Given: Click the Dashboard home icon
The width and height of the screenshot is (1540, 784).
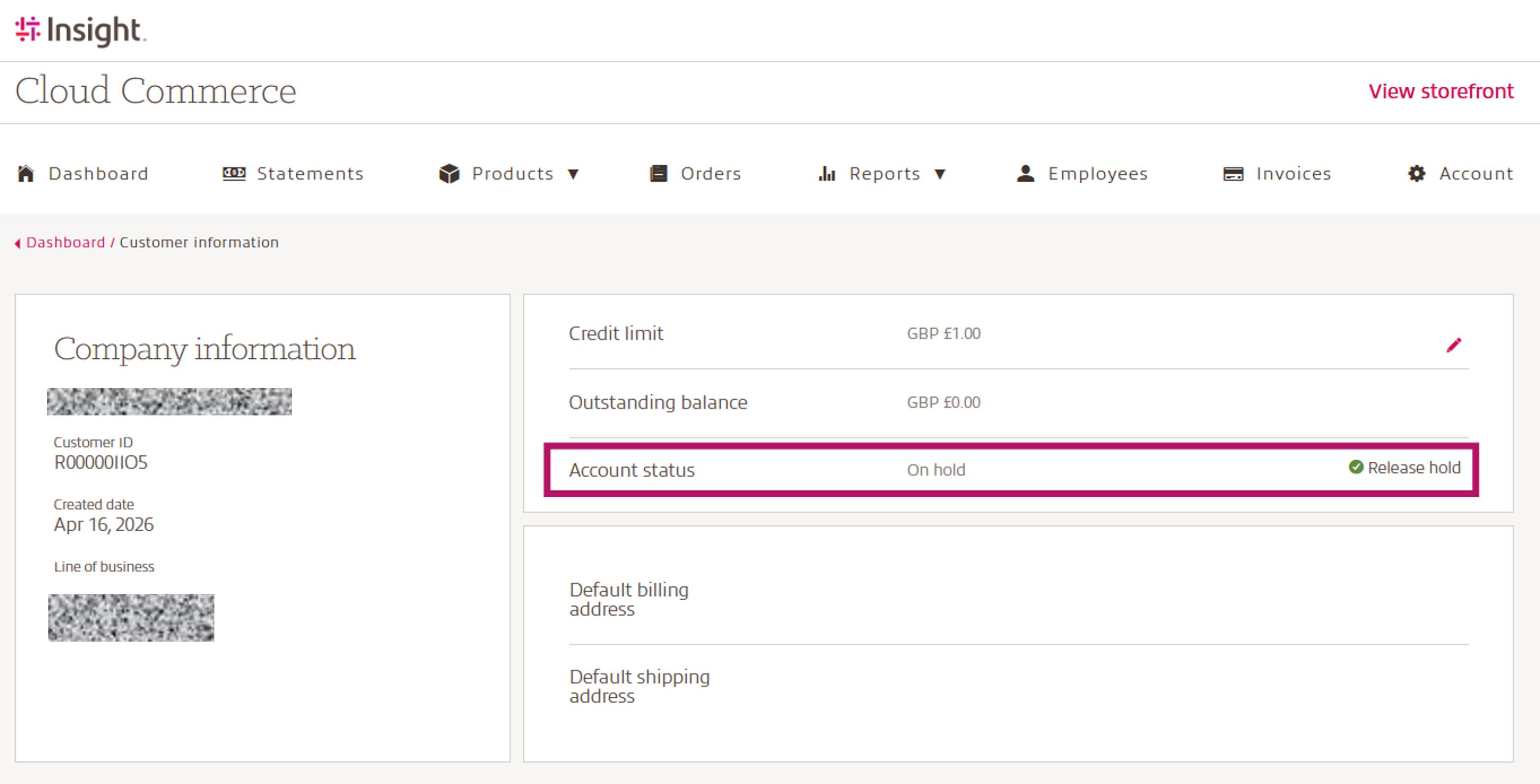Looking at the screenshot, I should click(26, 173).
